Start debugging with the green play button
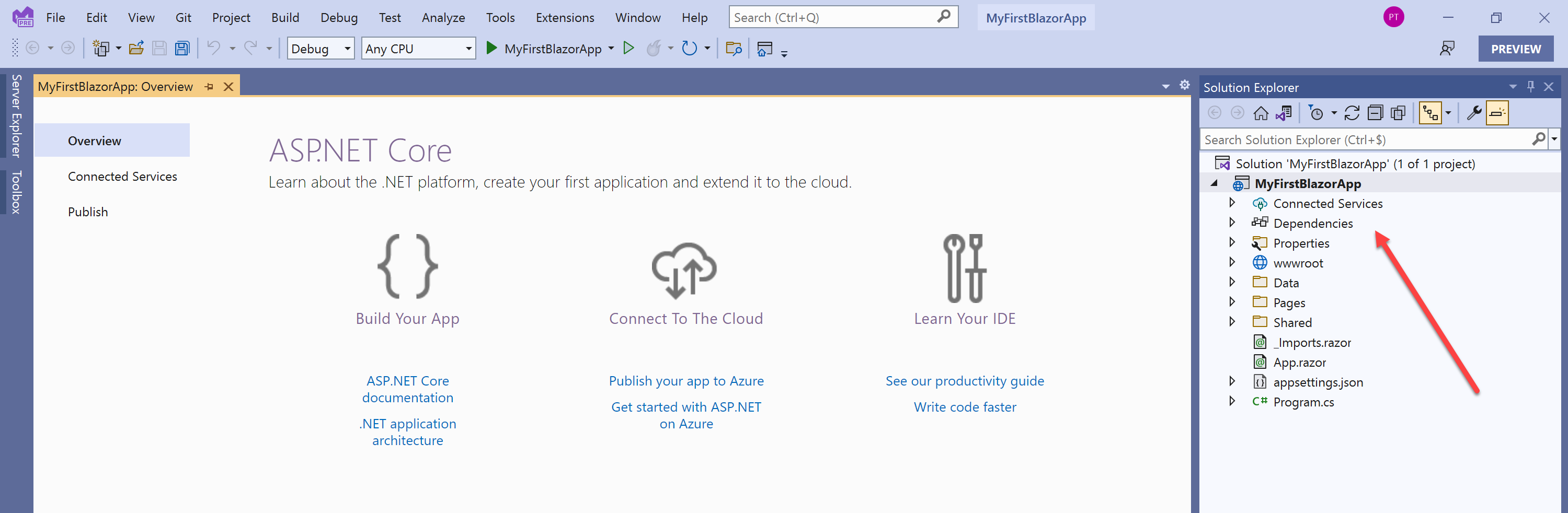The width and height of the screenshot is (1568, 513). click(491, 48)
